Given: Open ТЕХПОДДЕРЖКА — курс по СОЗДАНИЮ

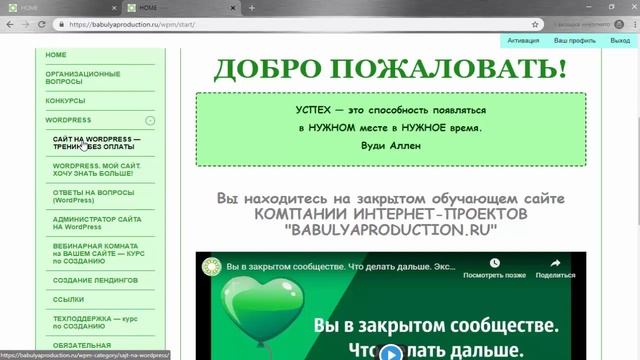Looking at the screenshot, I should 95,322.
